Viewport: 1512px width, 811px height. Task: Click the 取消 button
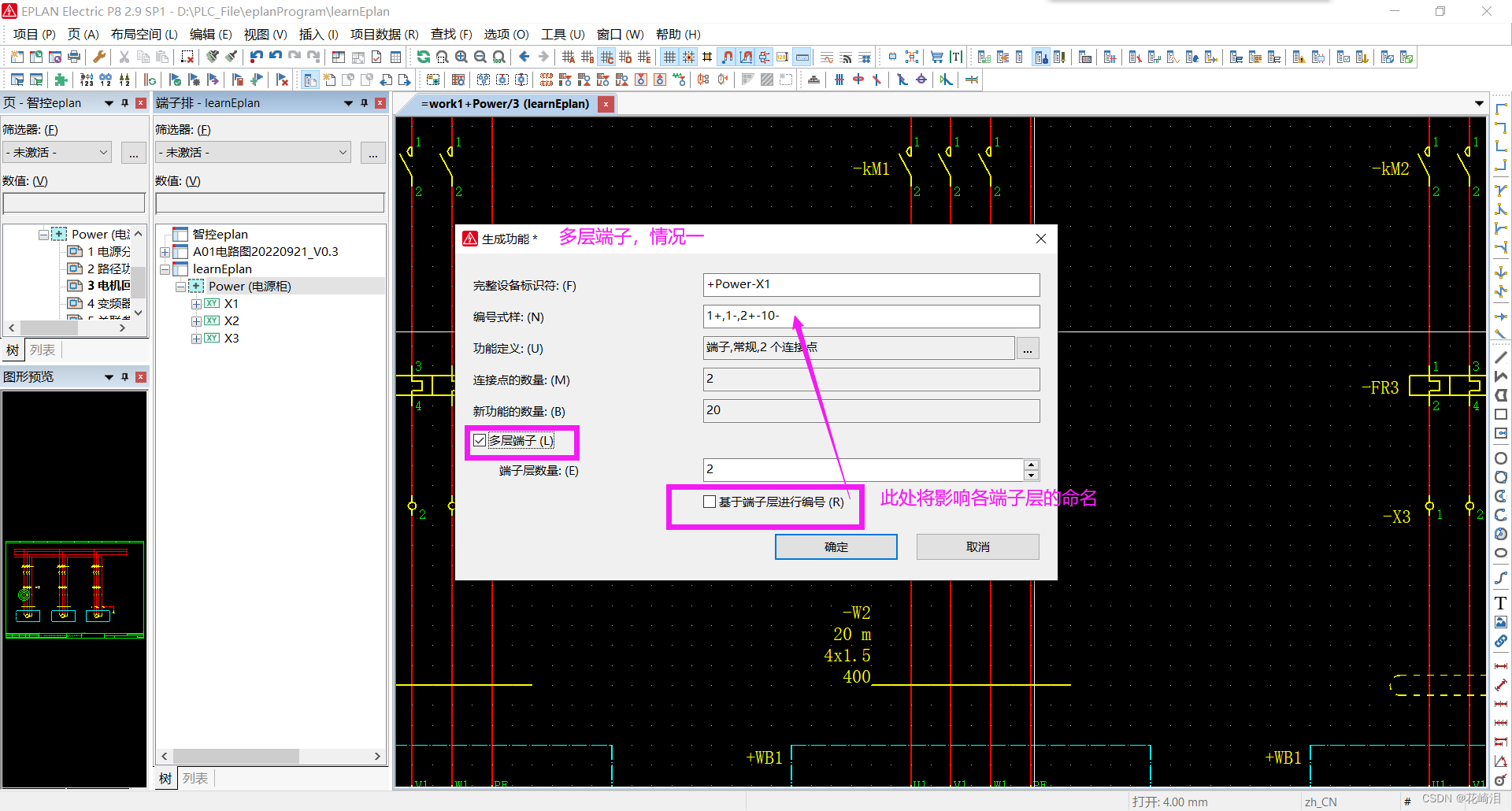977,546
